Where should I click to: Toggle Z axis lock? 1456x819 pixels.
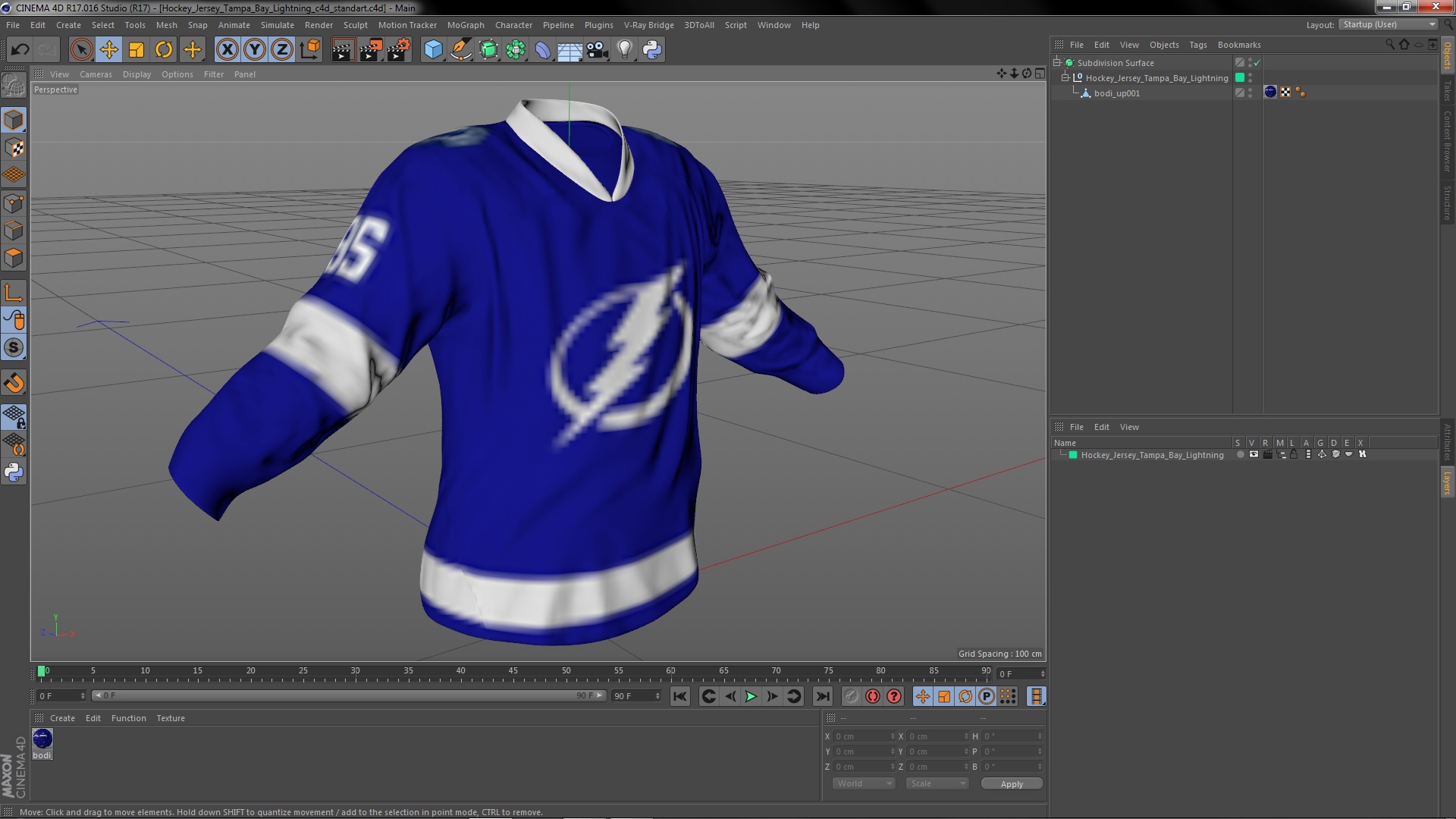282,50
